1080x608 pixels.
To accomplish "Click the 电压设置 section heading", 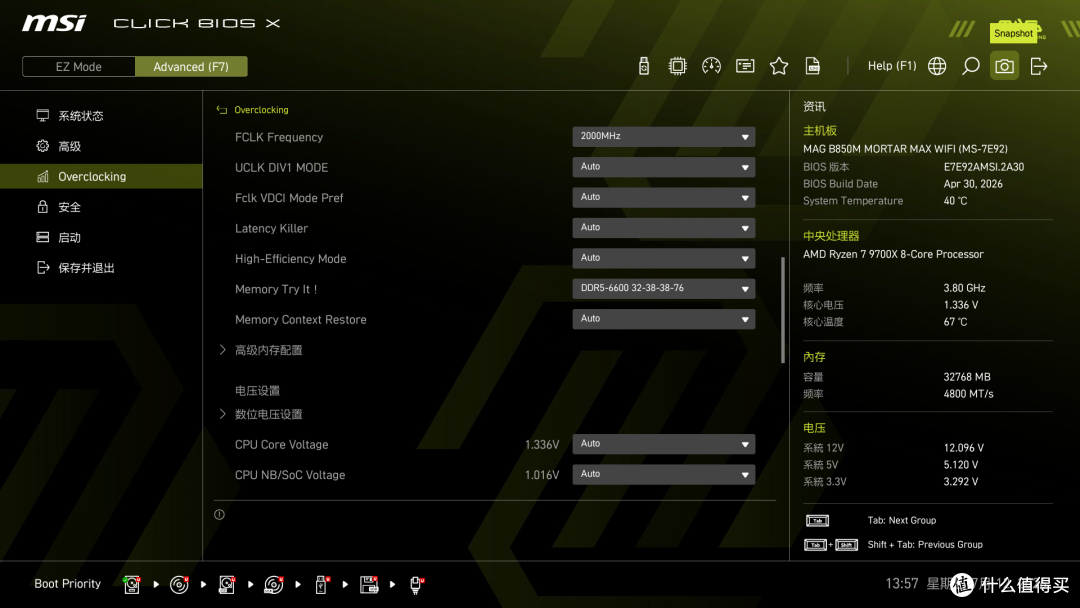I will (x=258, y=390).
